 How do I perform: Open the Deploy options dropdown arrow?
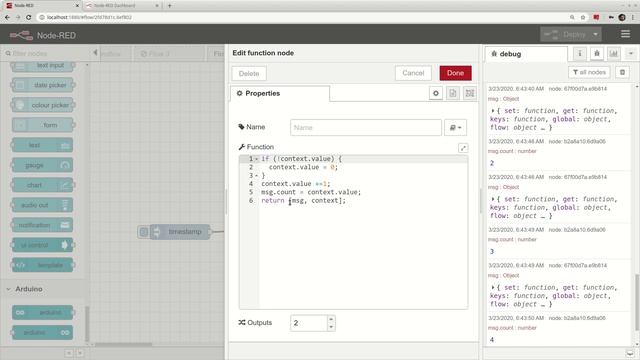coord(596,35)
